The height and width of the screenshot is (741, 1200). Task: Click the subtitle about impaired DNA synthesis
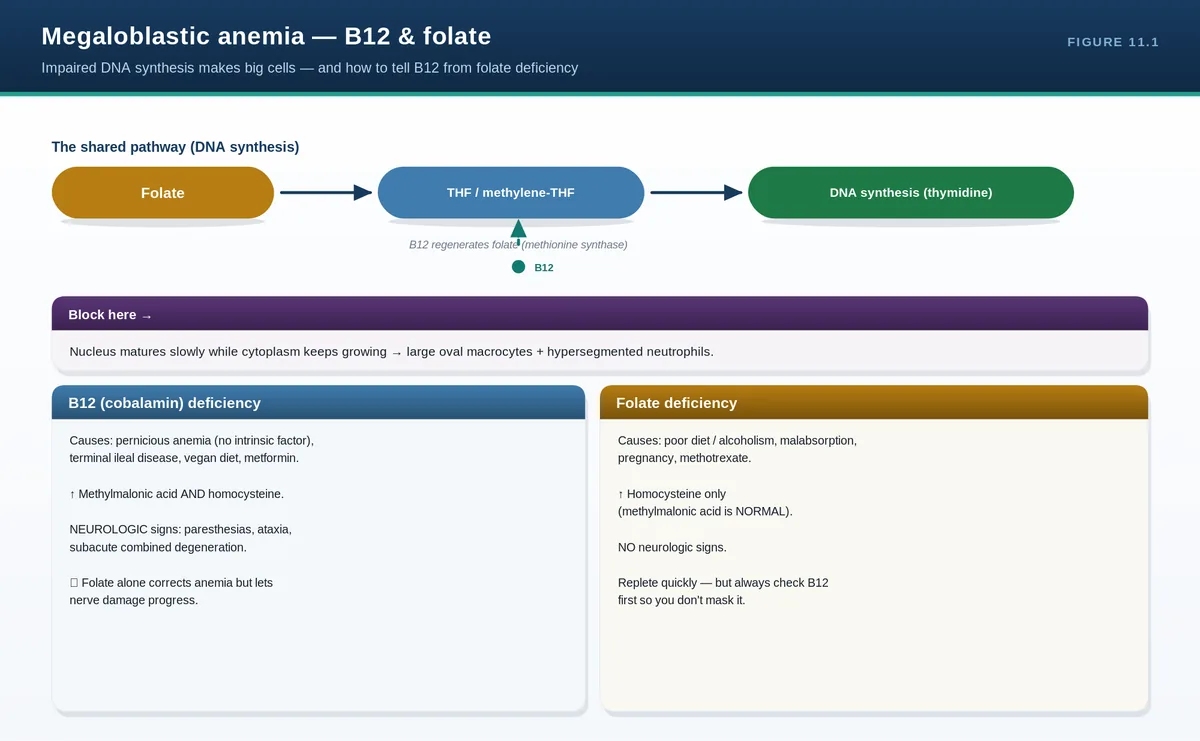click(x=310, y=68)
